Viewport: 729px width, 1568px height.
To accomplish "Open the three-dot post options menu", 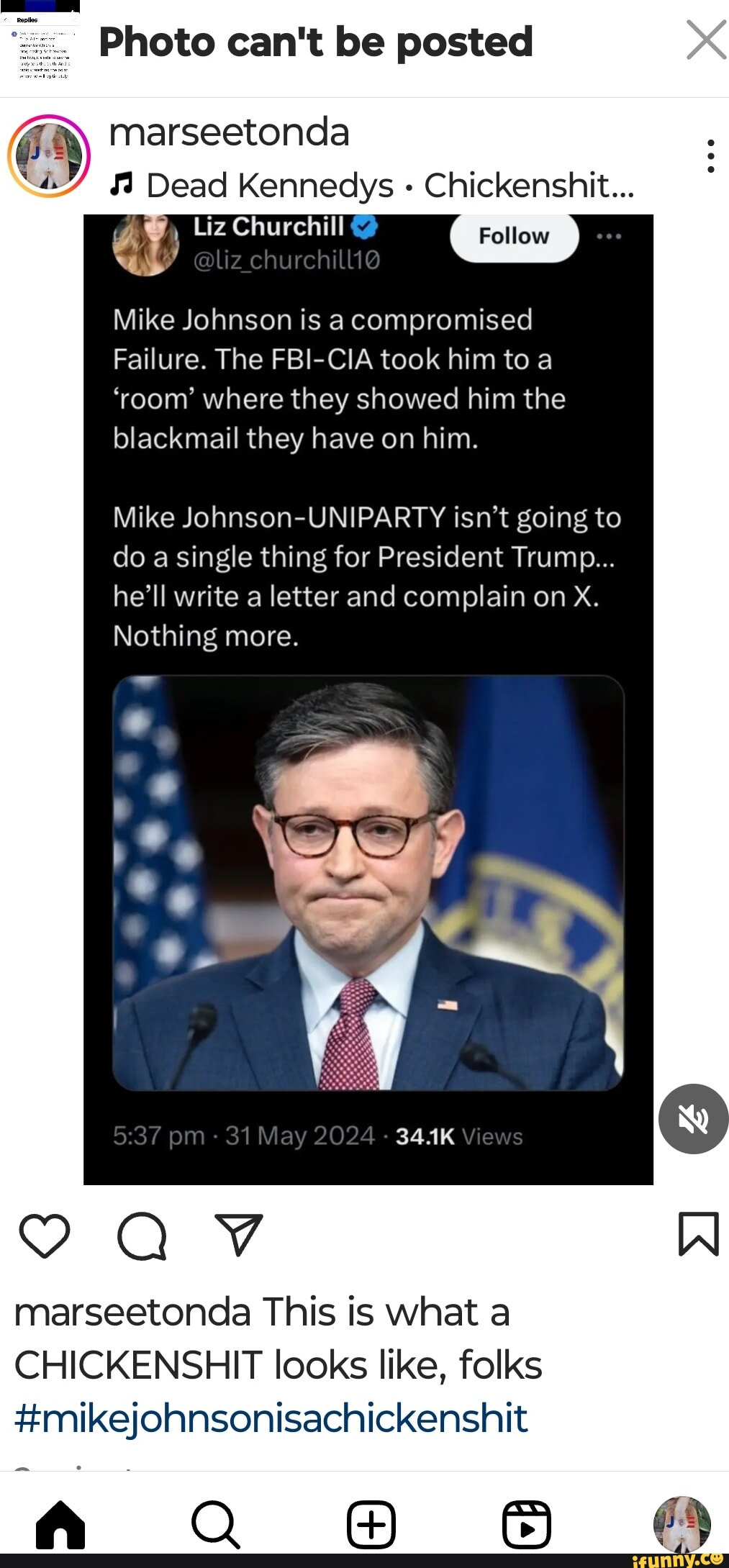I will [x=710, y=155].
